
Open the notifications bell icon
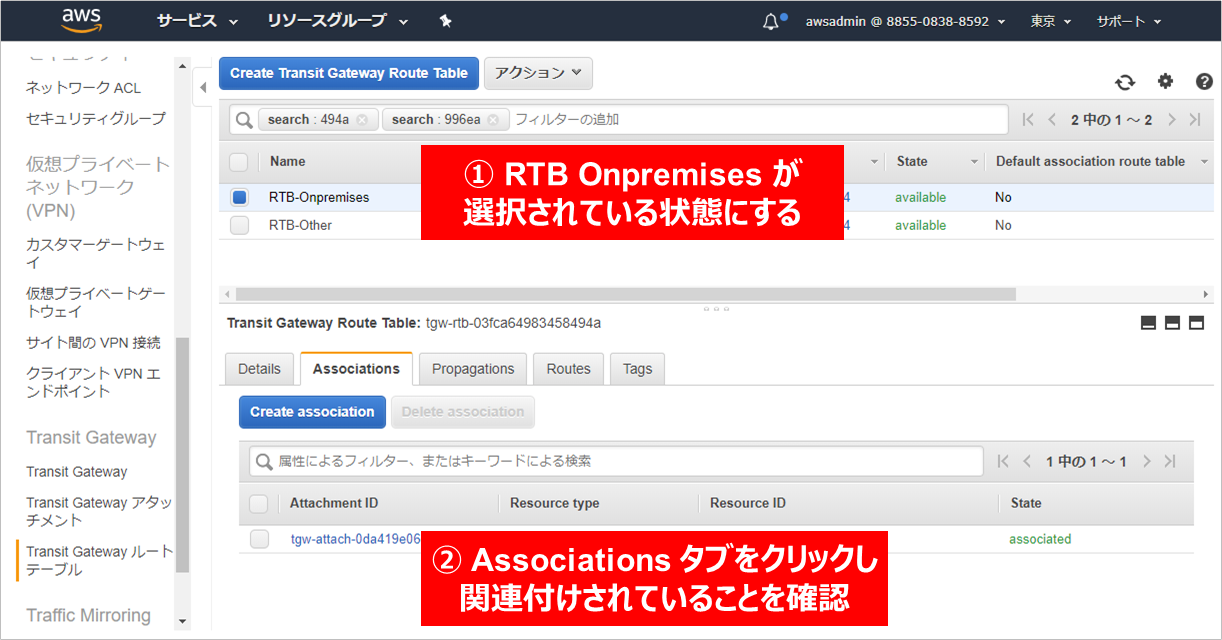click(x=770, y=21)
